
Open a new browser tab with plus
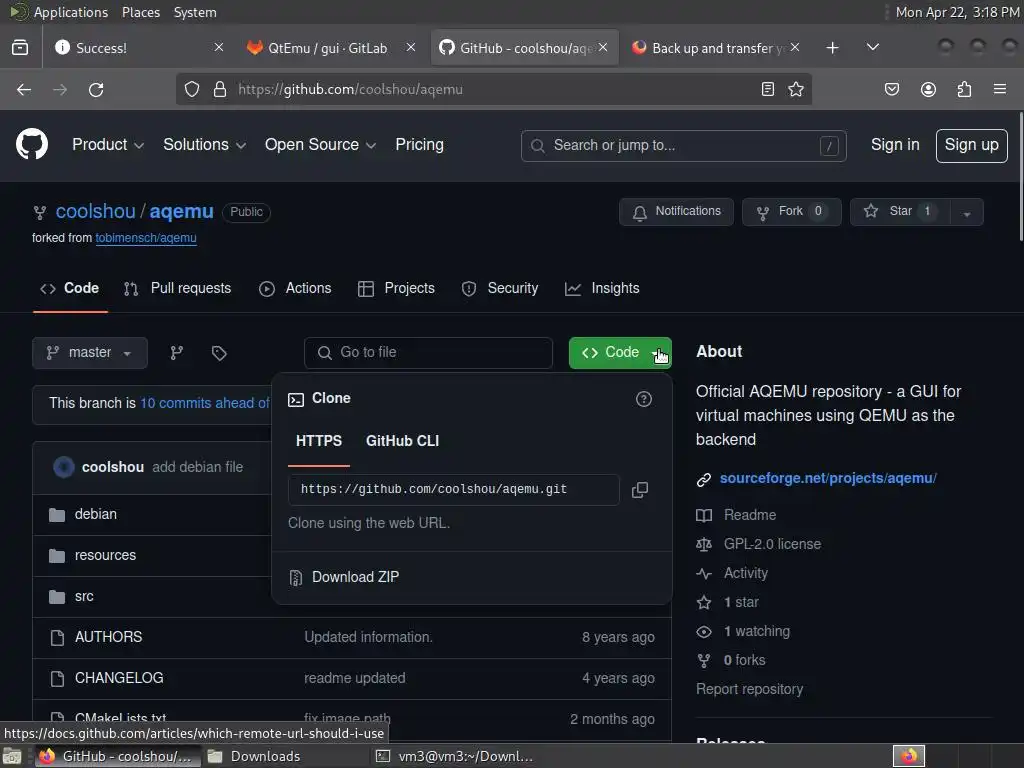[832, 48]
